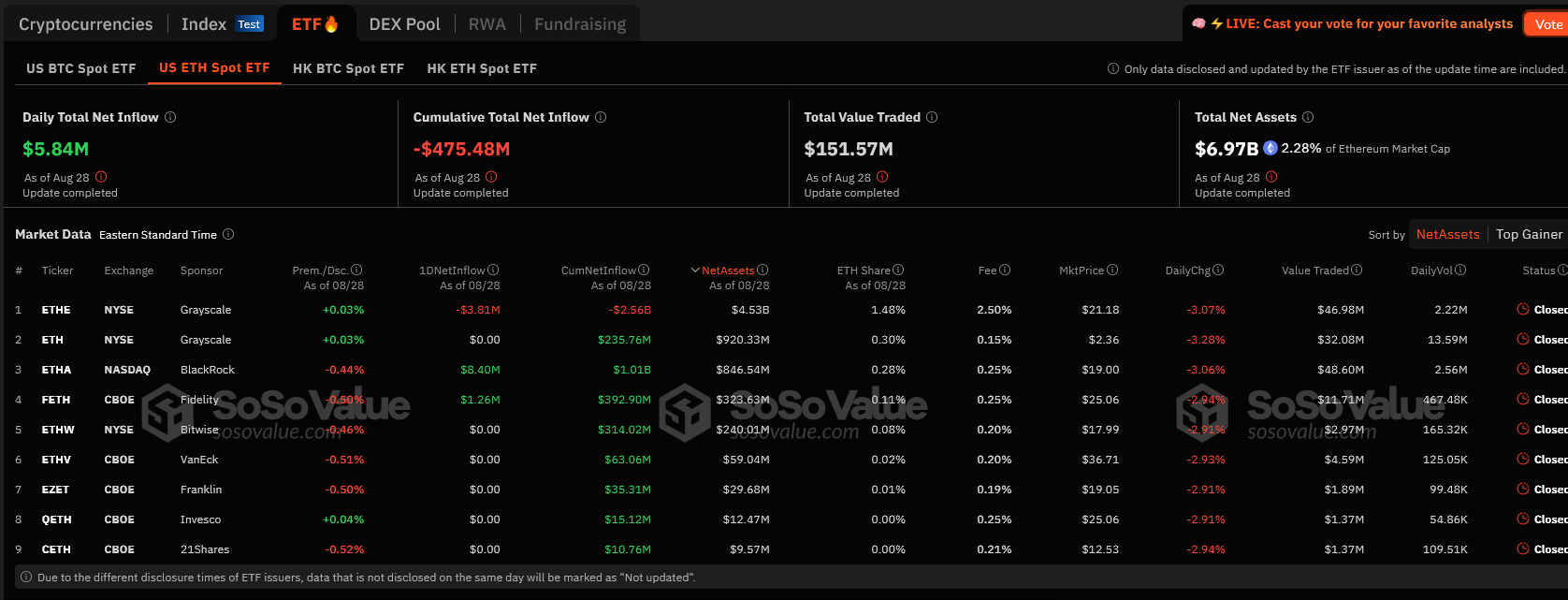Click the -$475.48M cumulative inflow value

pyautogui.click(x=461, y=149)
